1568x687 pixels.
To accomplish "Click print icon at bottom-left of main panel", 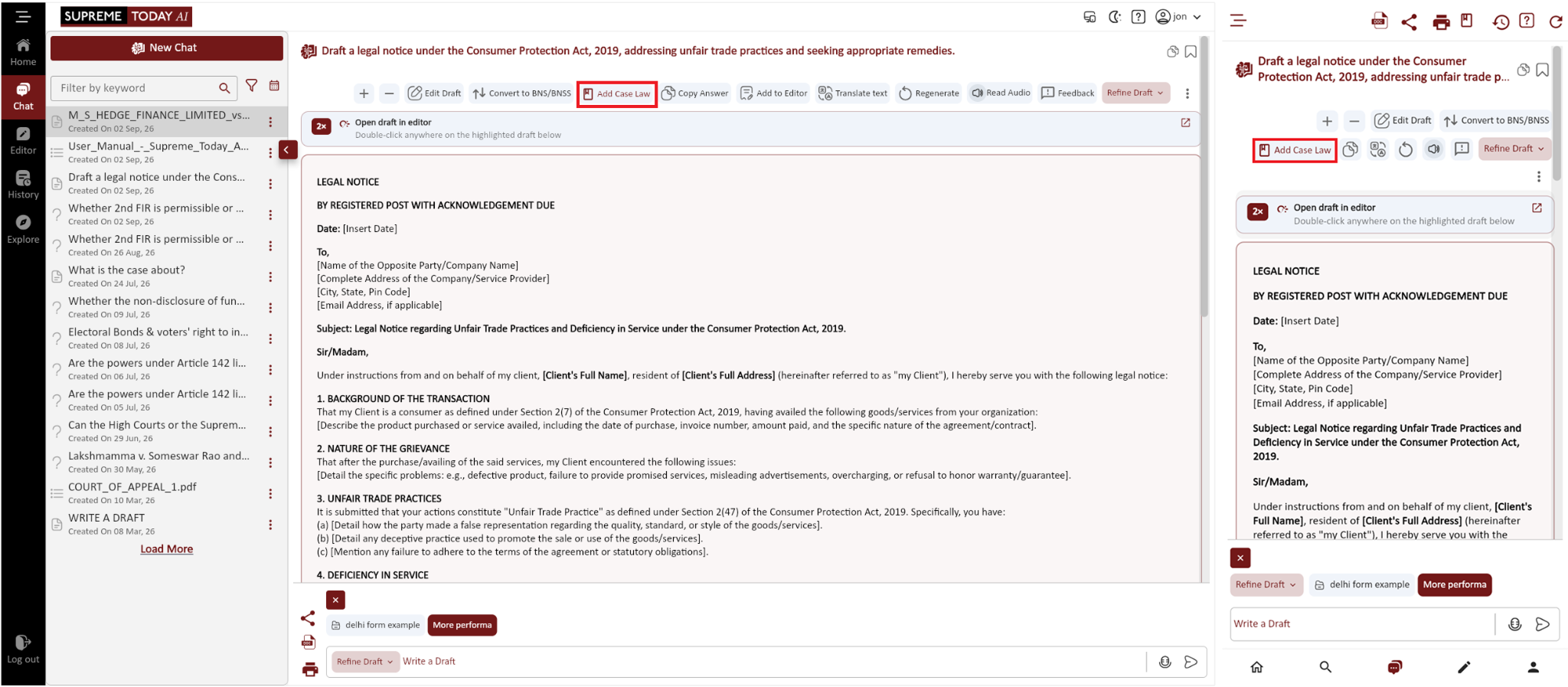I will (x=309, y=669).
